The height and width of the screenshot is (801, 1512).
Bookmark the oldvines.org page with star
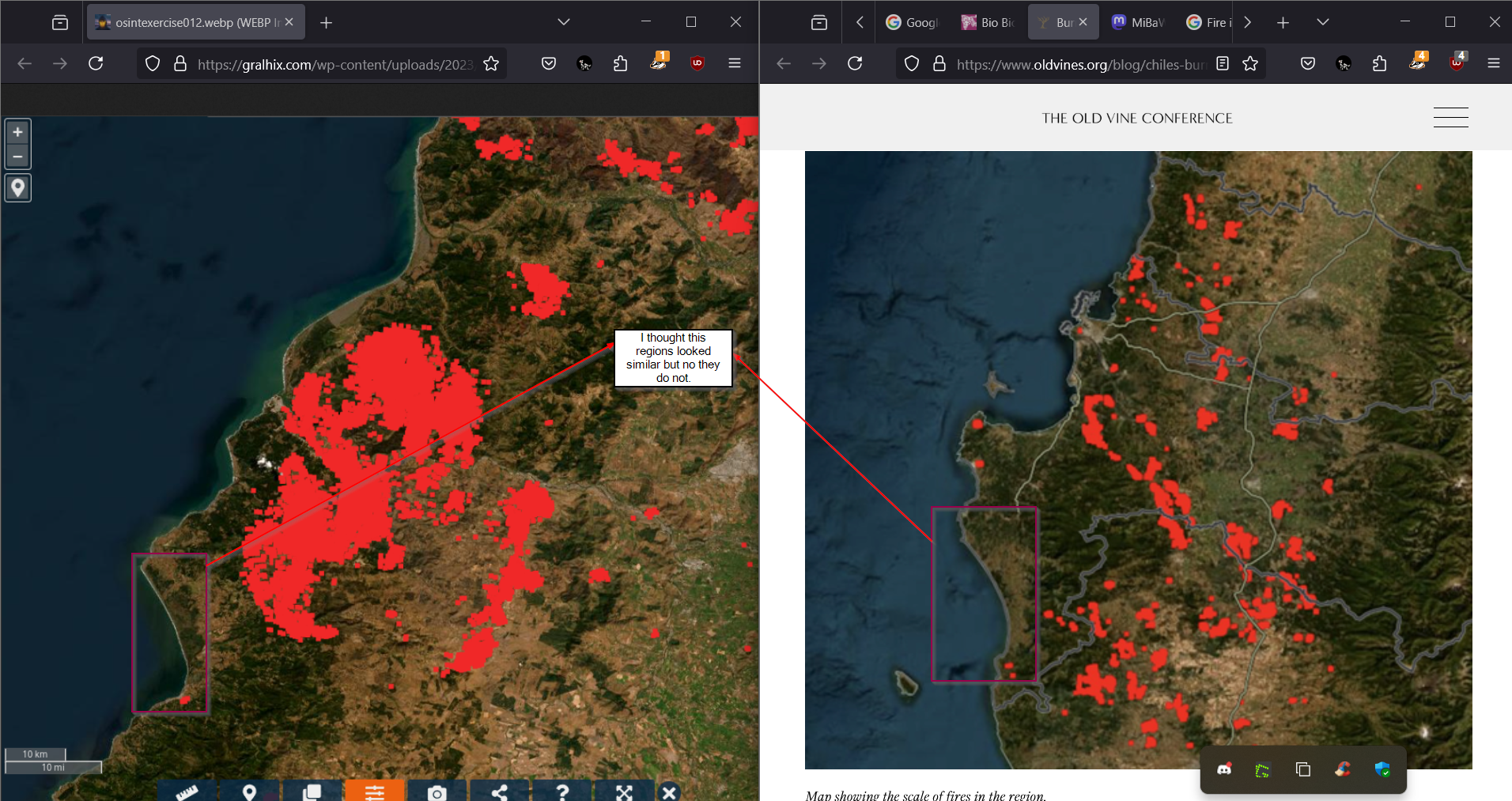coord(1250,63)
